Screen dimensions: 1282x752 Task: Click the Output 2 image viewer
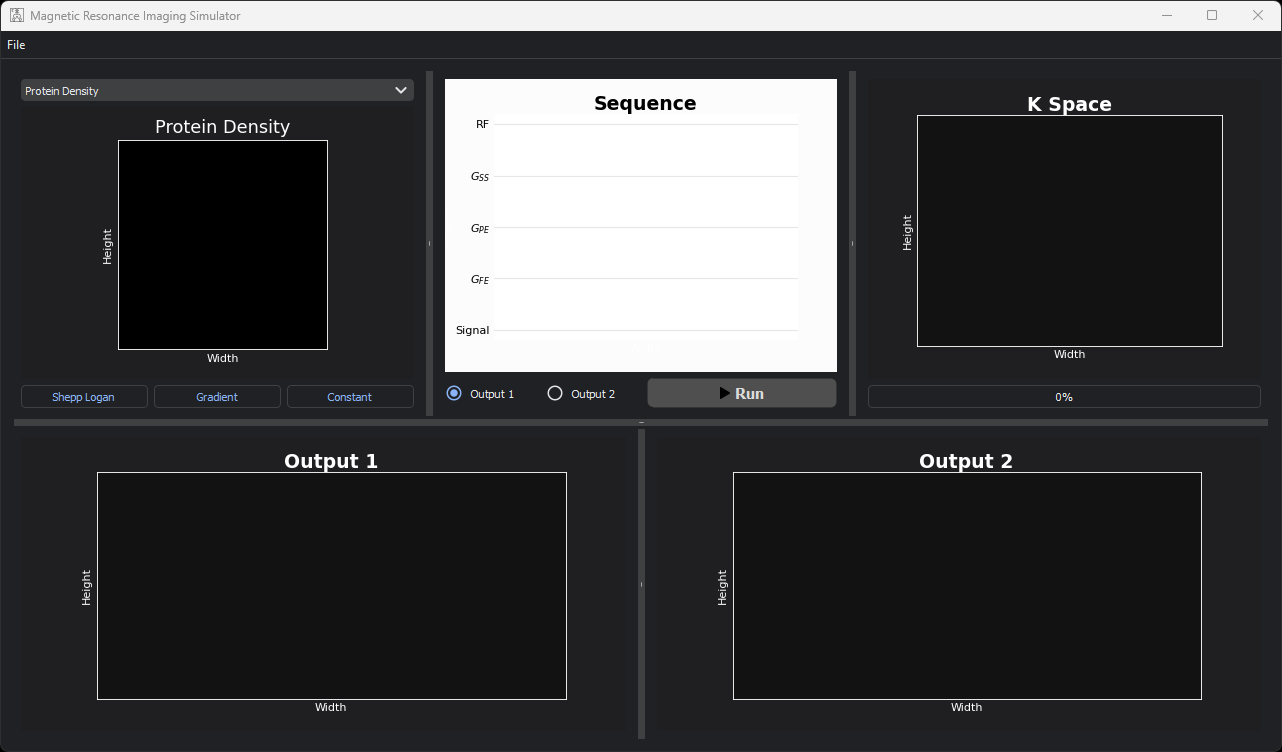click(x=967, y=586)
